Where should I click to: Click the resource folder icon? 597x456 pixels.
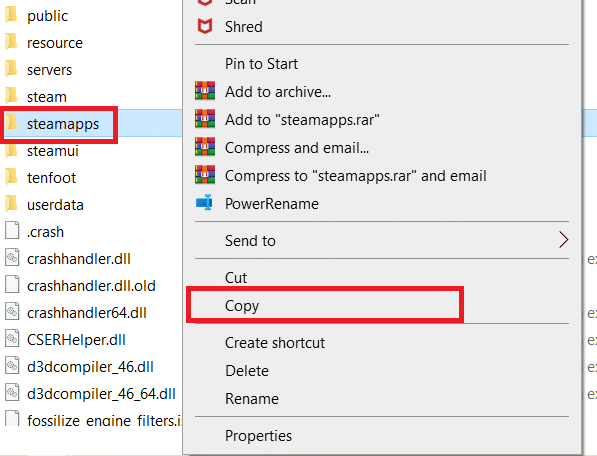[x=11, y=42]
